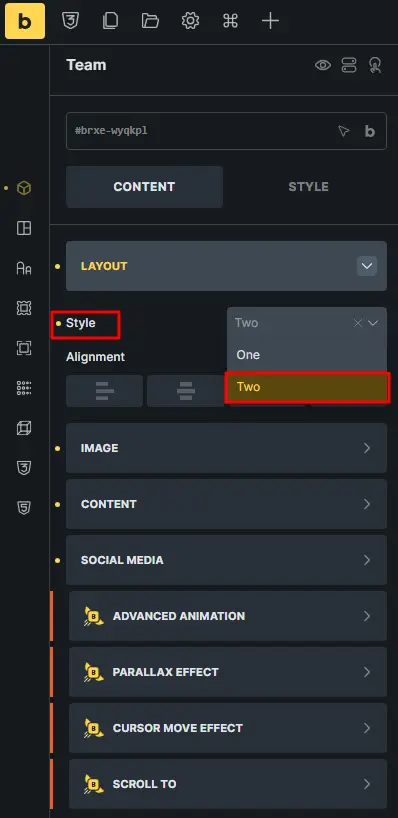Open the templates folder icon

point(150,21)
